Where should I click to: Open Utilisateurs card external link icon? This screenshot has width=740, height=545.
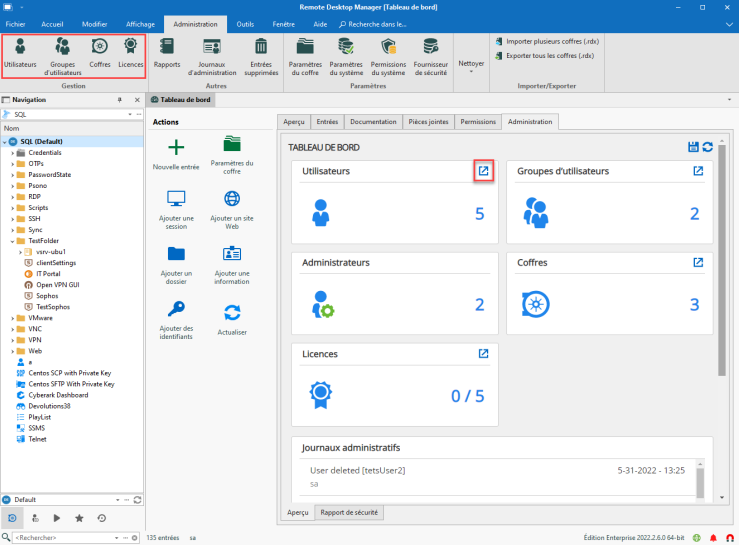483,171
